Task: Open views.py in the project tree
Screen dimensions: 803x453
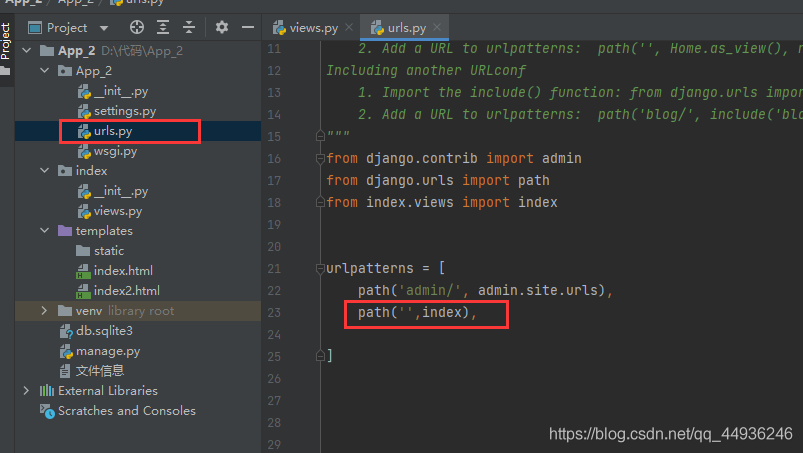Action: pos(118,211)
